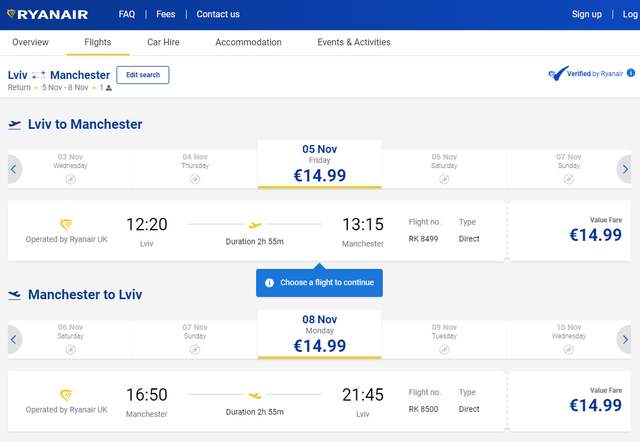
Task: Click the Contact us link
Action: point(218,14)
